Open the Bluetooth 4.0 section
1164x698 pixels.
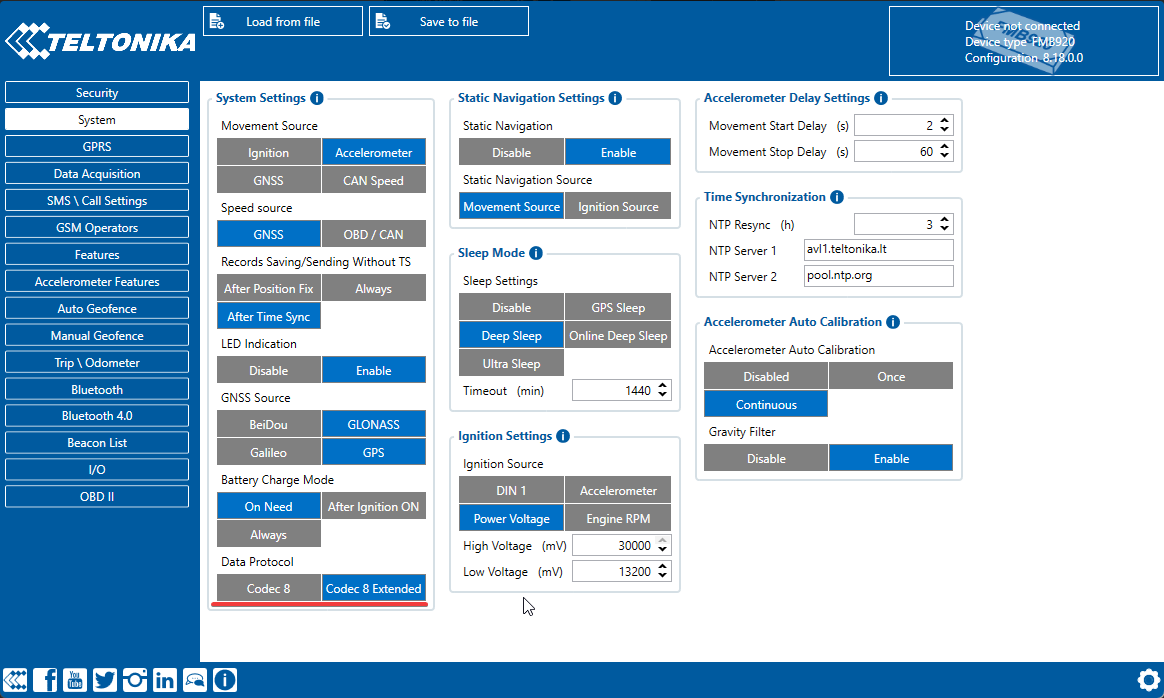(97, 416)
